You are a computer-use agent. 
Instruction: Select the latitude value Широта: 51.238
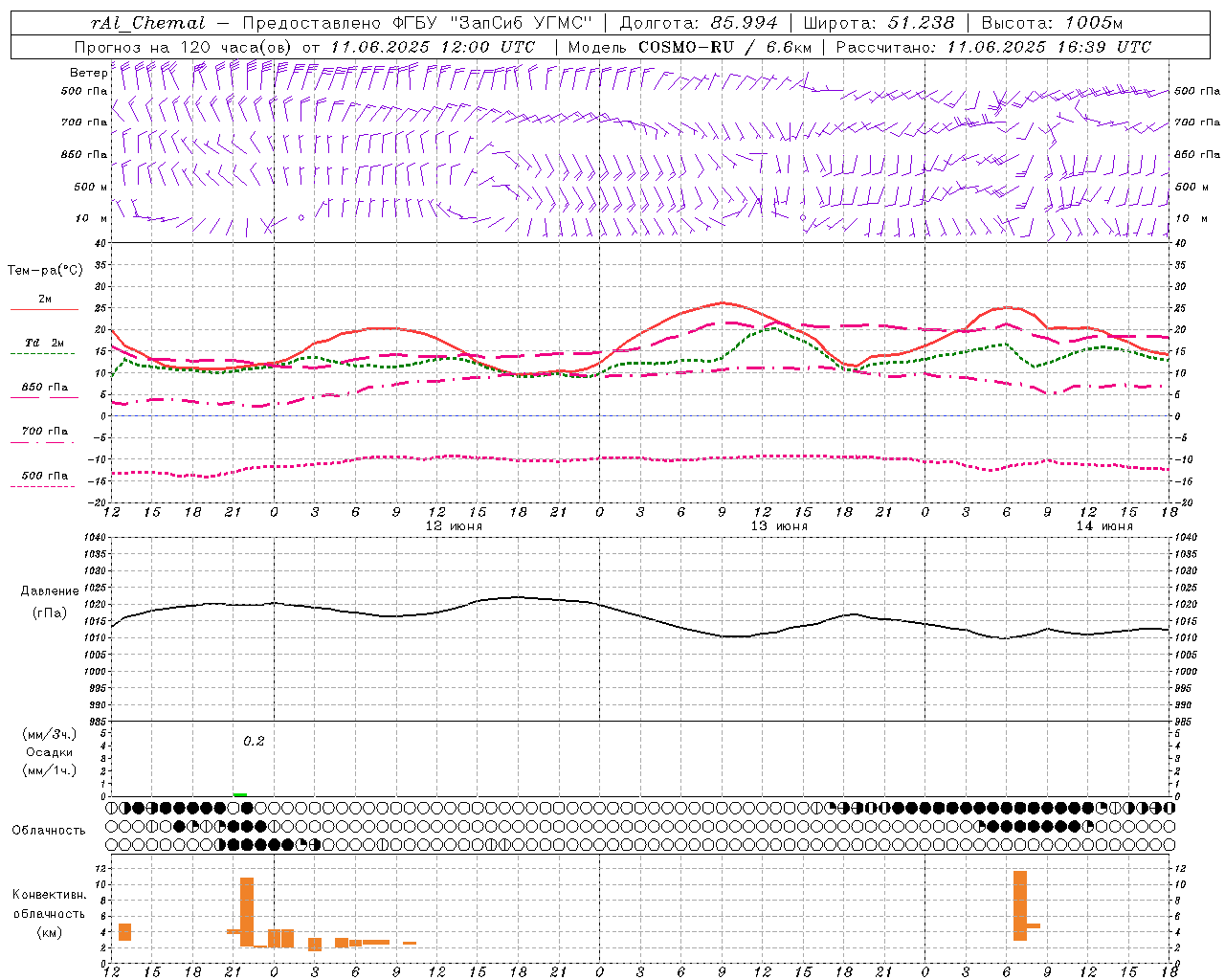pos(879,23)
